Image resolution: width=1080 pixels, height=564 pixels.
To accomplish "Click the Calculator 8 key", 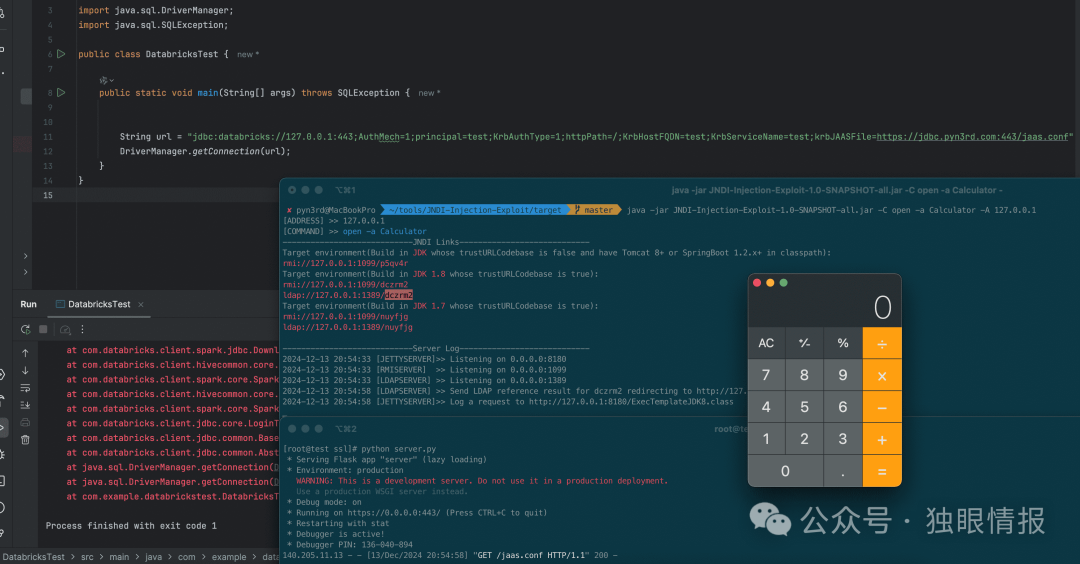I will [804, 375].
